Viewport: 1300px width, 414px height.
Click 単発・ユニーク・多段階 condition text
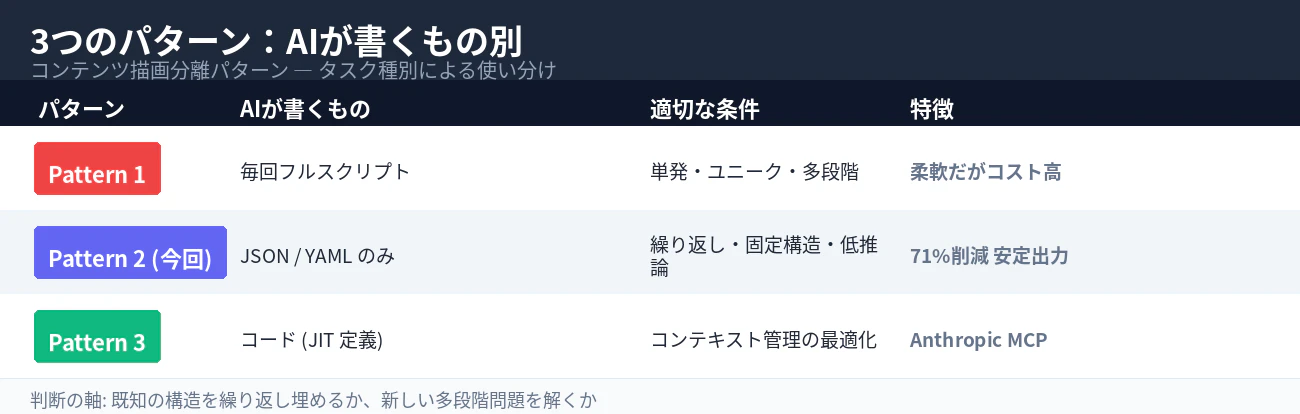[754, 171]
